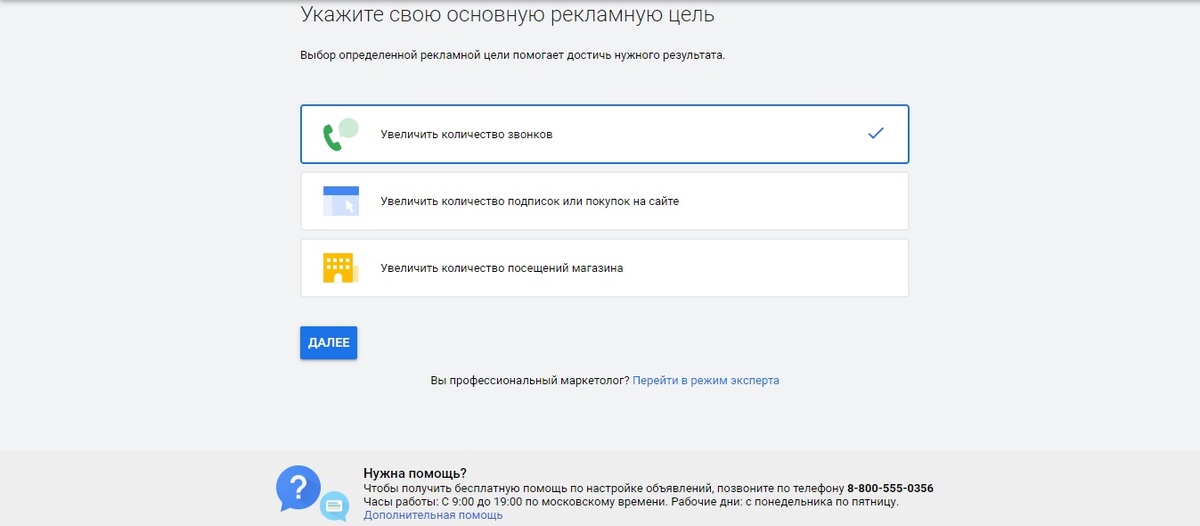The image size is (1200, 526).
Task: Open 'Перейти в режим эксперта' link
Action: click(706, 381)
